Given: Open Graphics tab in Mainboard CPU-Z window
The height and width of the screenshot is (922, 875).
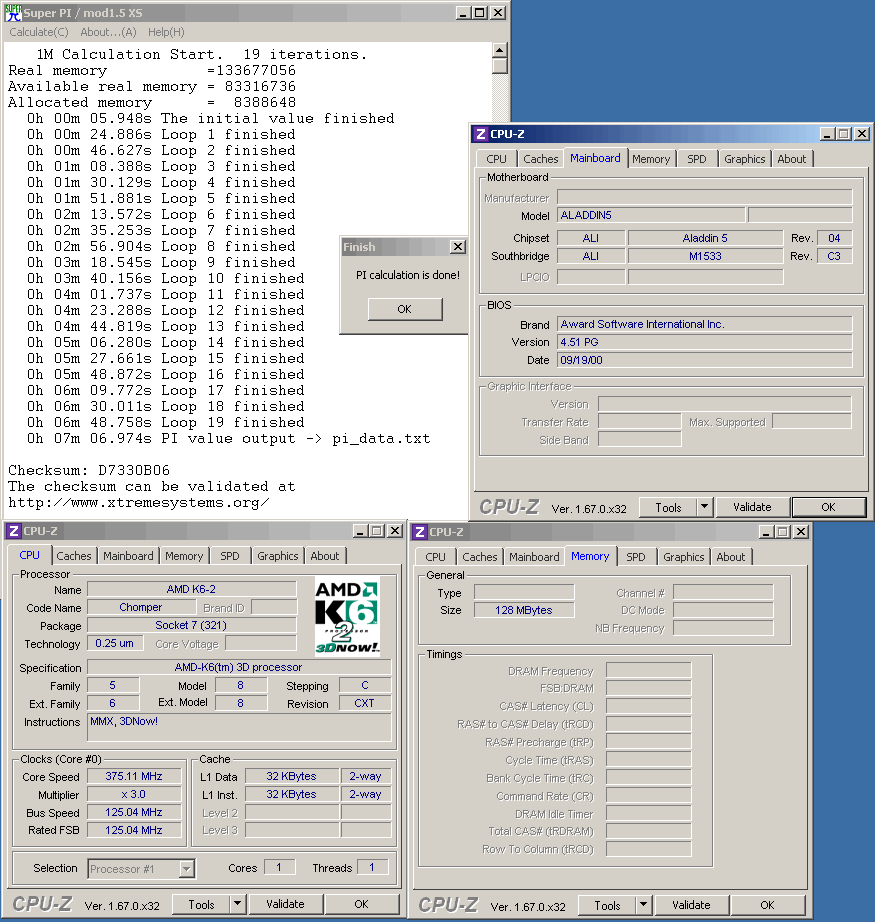Looking at the screenshot, I should point(744,159).
